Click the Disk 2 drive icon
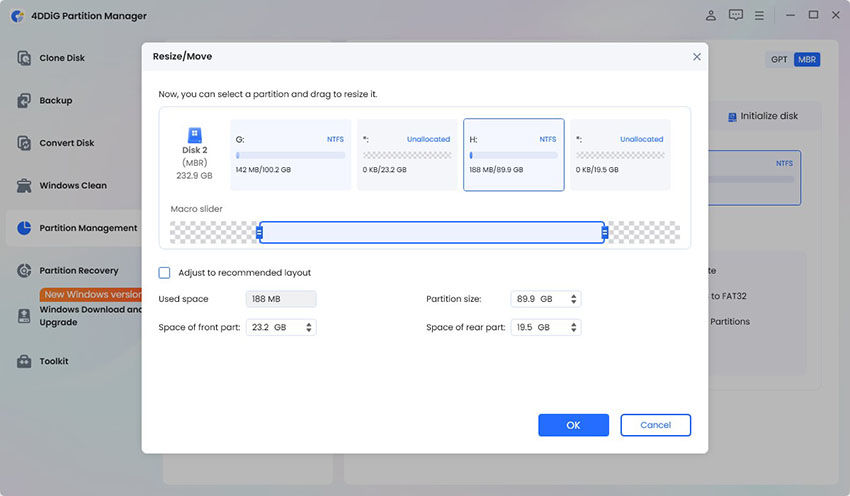850x496 pixels. coord(195,134)
